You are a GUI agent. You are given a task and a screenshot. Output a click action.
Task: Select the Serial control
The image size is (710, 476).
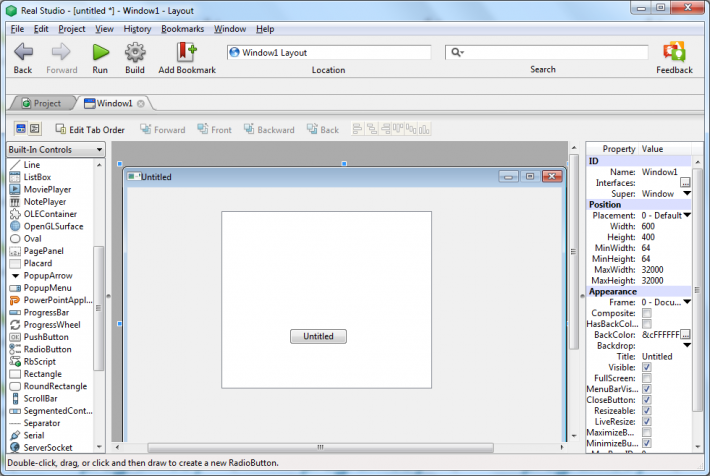(34, 435)
